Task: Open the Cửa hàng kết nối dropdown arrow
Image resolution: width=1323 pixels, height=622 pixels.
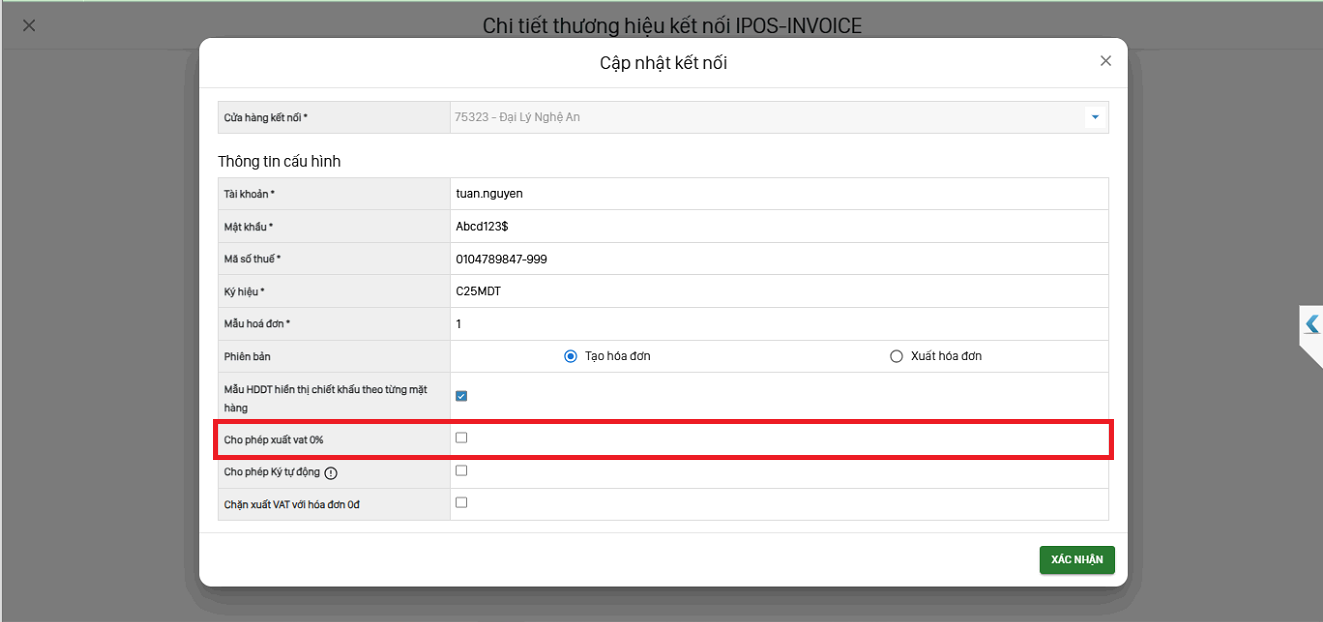Action: pyautogui.click(x=1095, y=118)
